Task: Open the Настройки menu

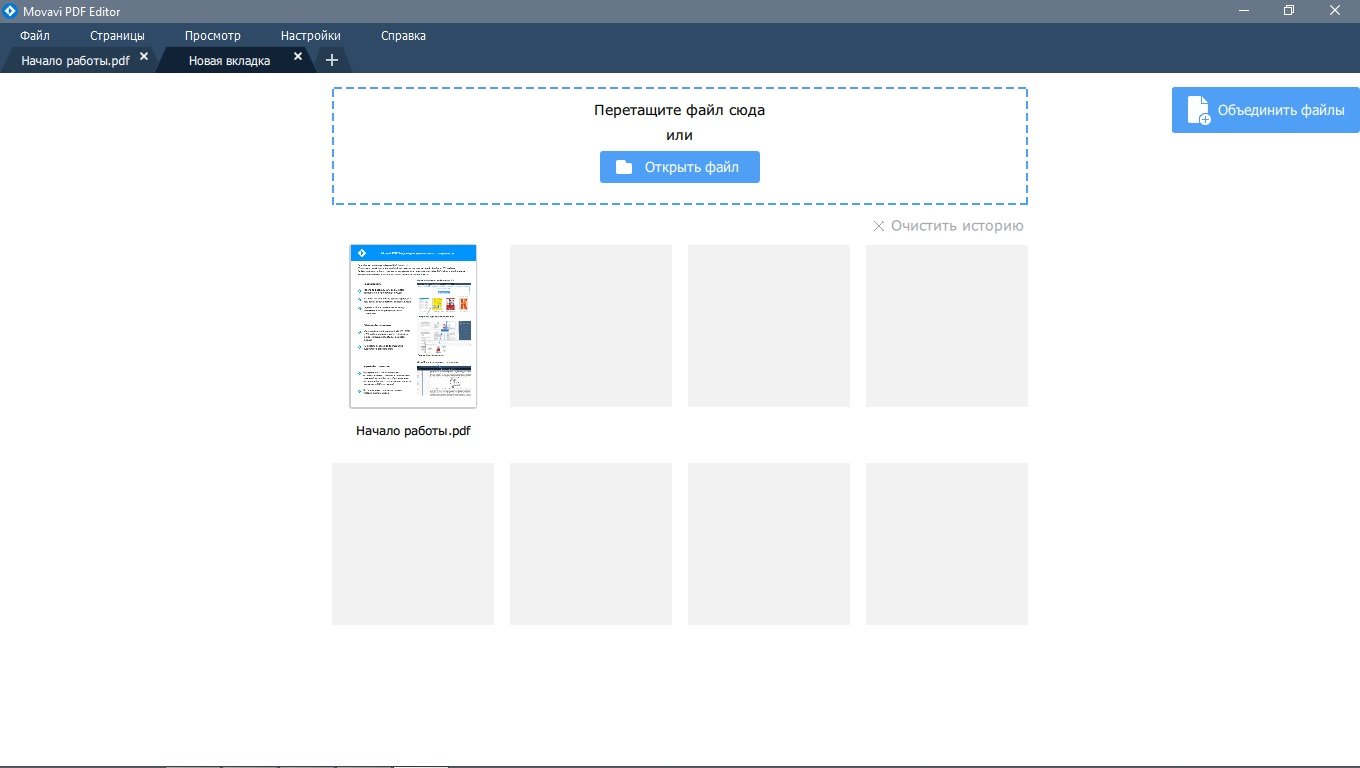Action: (x=310, y=36)
